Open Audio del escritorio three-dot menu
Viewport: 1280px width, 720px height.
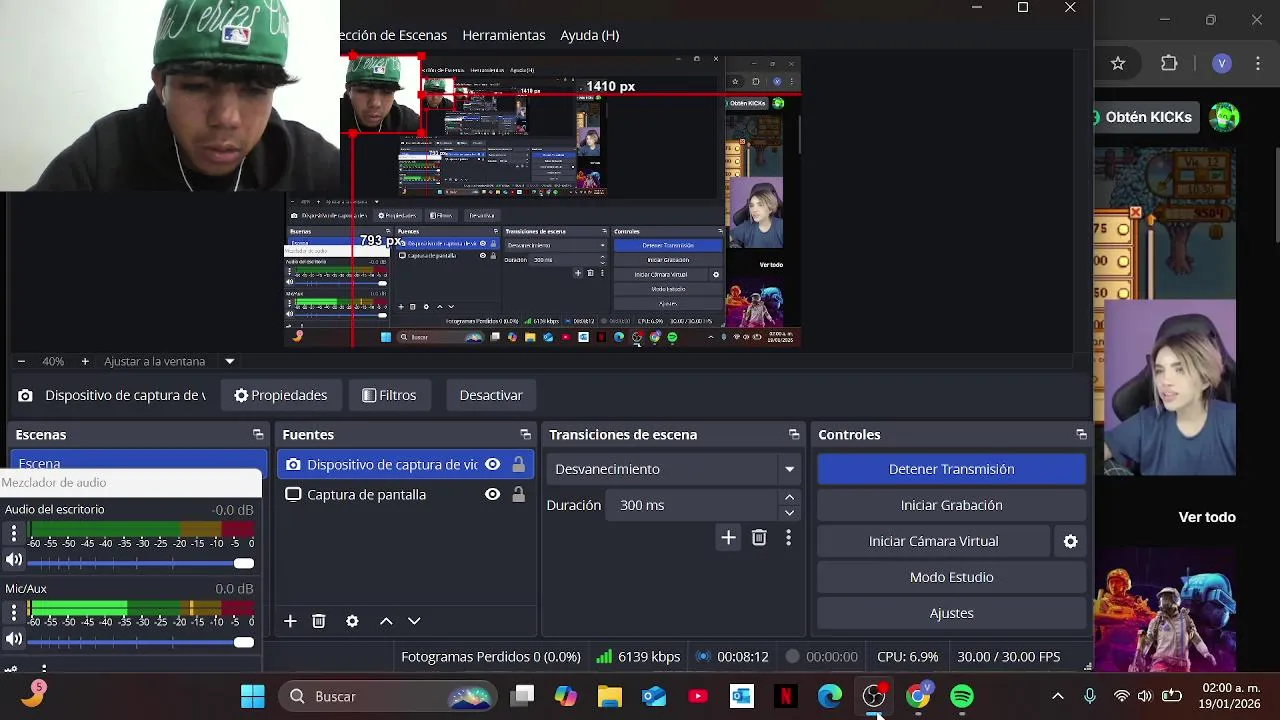click(14, 532)
